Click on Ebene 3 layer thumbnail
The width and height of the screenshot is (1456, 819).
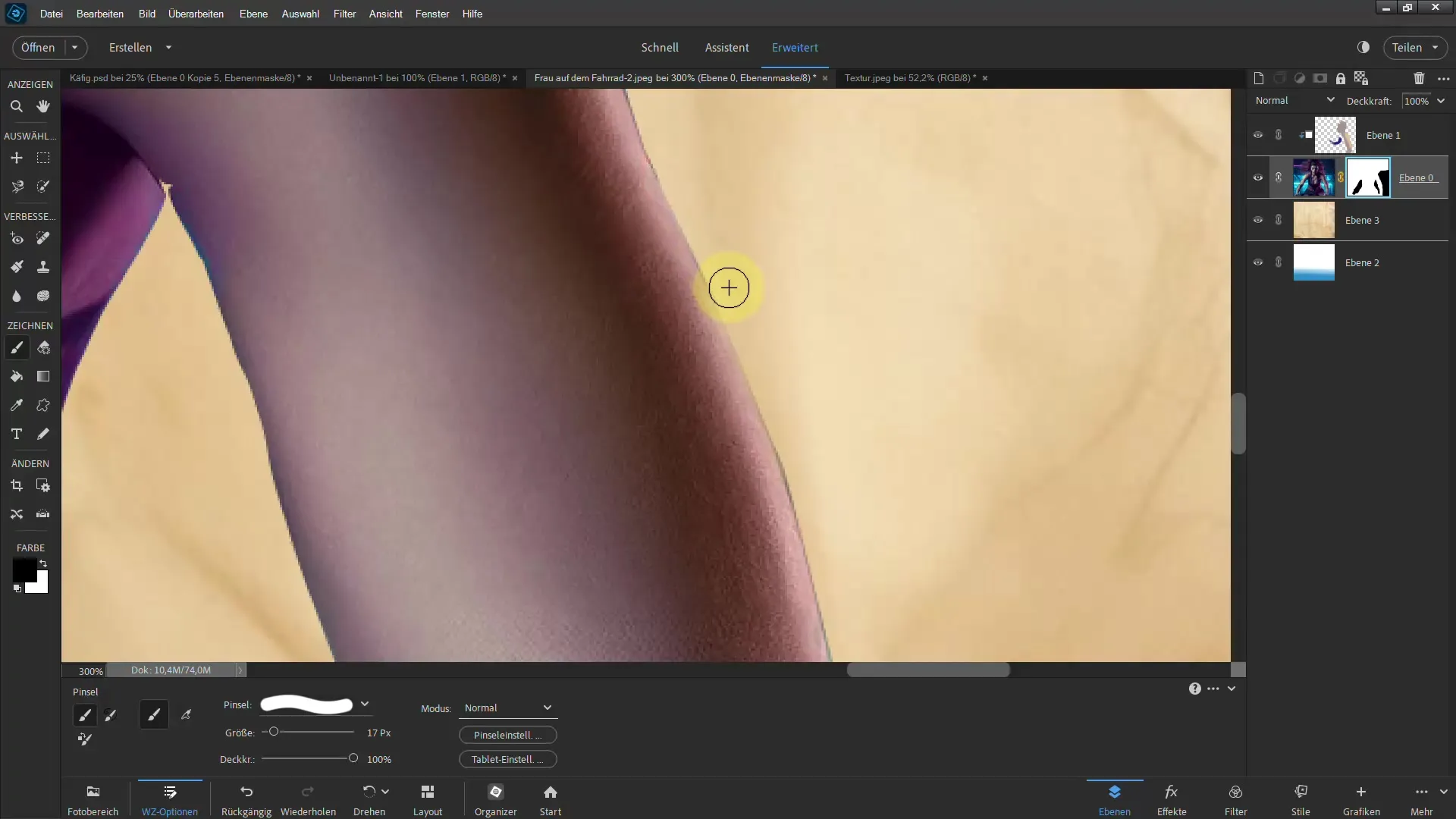pyautogui.click(x=1315, y=220)
